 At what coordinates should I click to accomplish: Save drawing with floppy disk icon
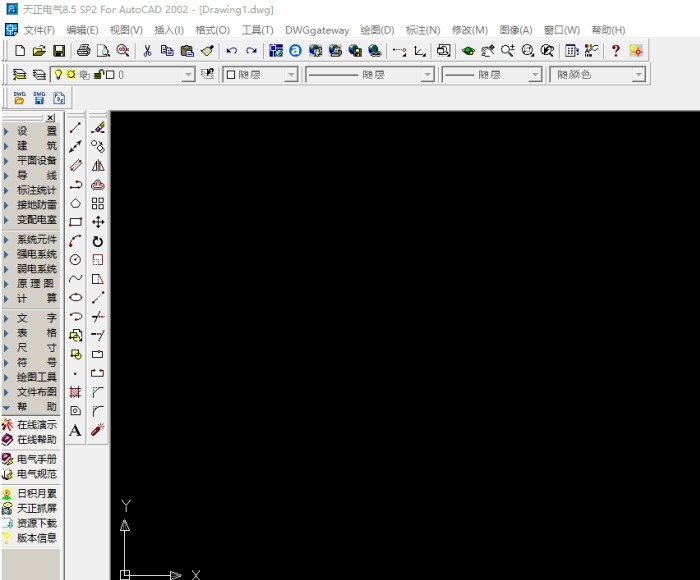[59, 50]
